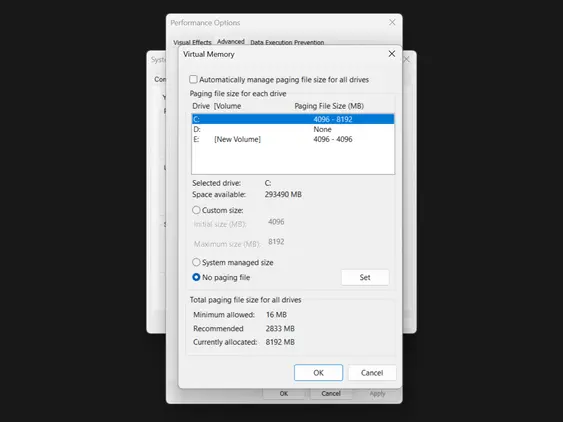Select drive C: in paging list
Image resolution: width=563 pixels, height=422 pixels.
[293, 119]
